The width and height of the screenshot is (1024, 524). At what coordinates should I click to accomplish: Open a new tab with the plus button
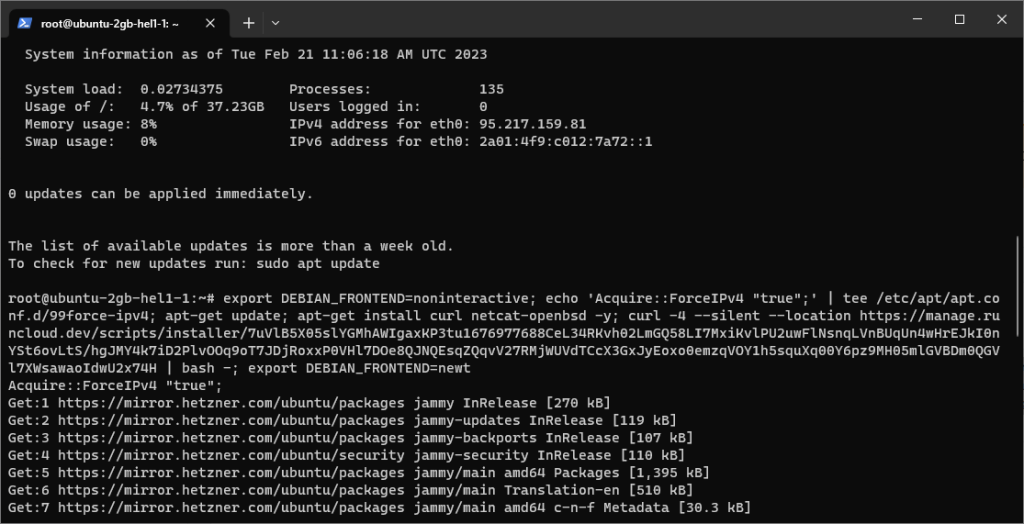click(248, 22)
